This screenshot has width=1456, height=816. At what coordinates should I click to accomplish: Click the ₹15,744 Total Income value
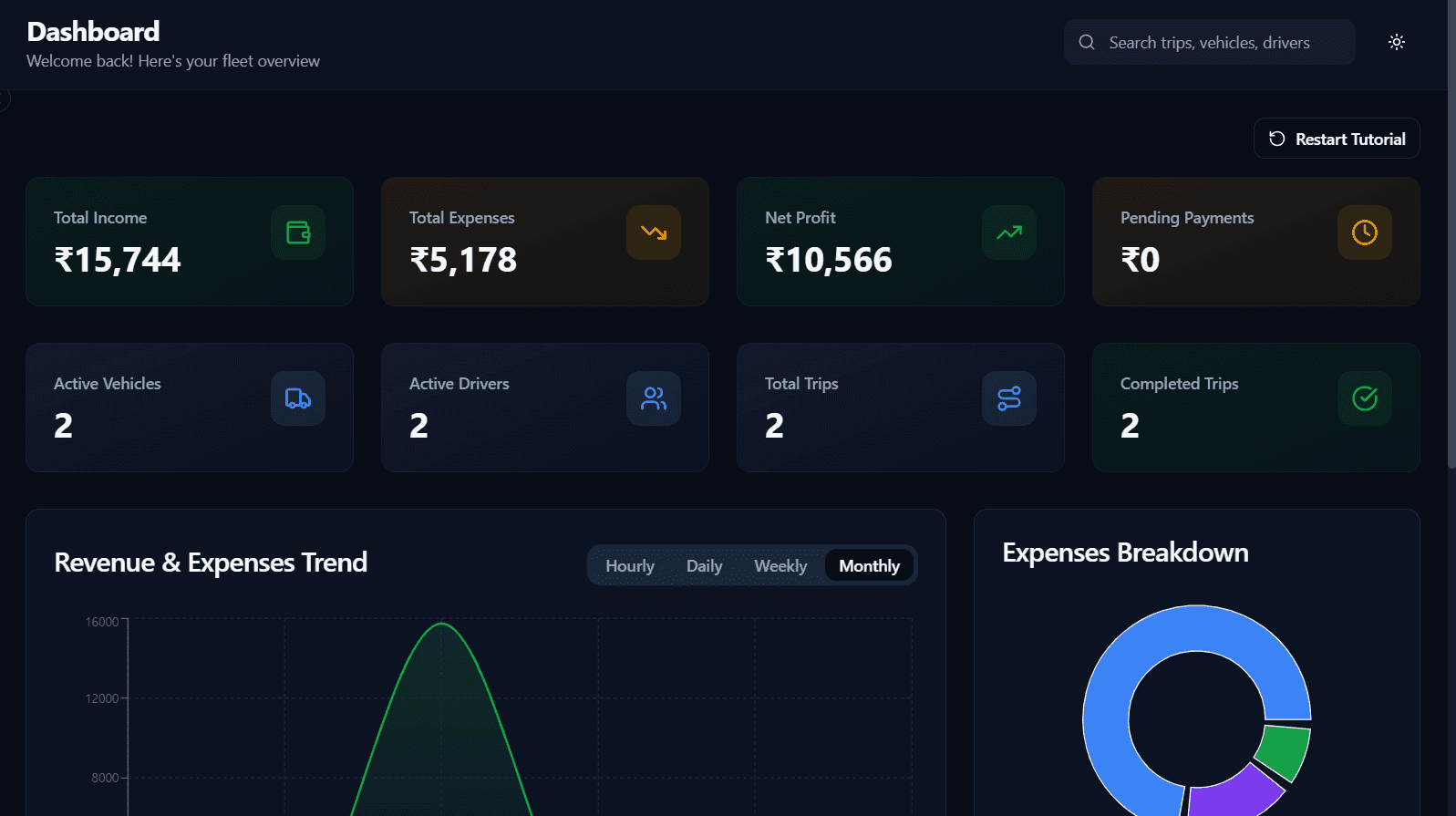pos(118,260)
